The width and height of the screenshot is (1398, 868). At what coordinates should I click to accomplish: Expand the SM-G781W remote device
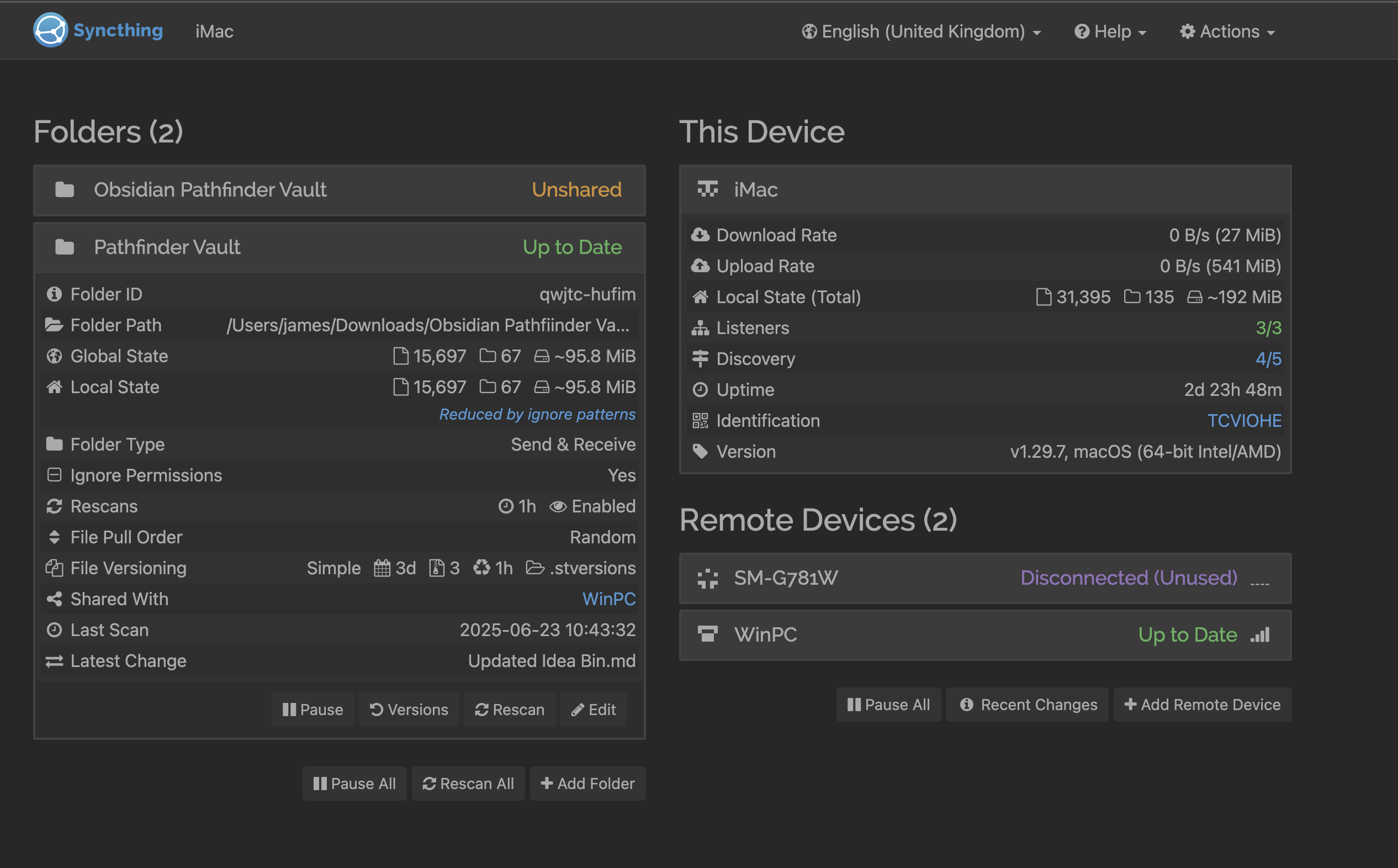tap(985, 578)
